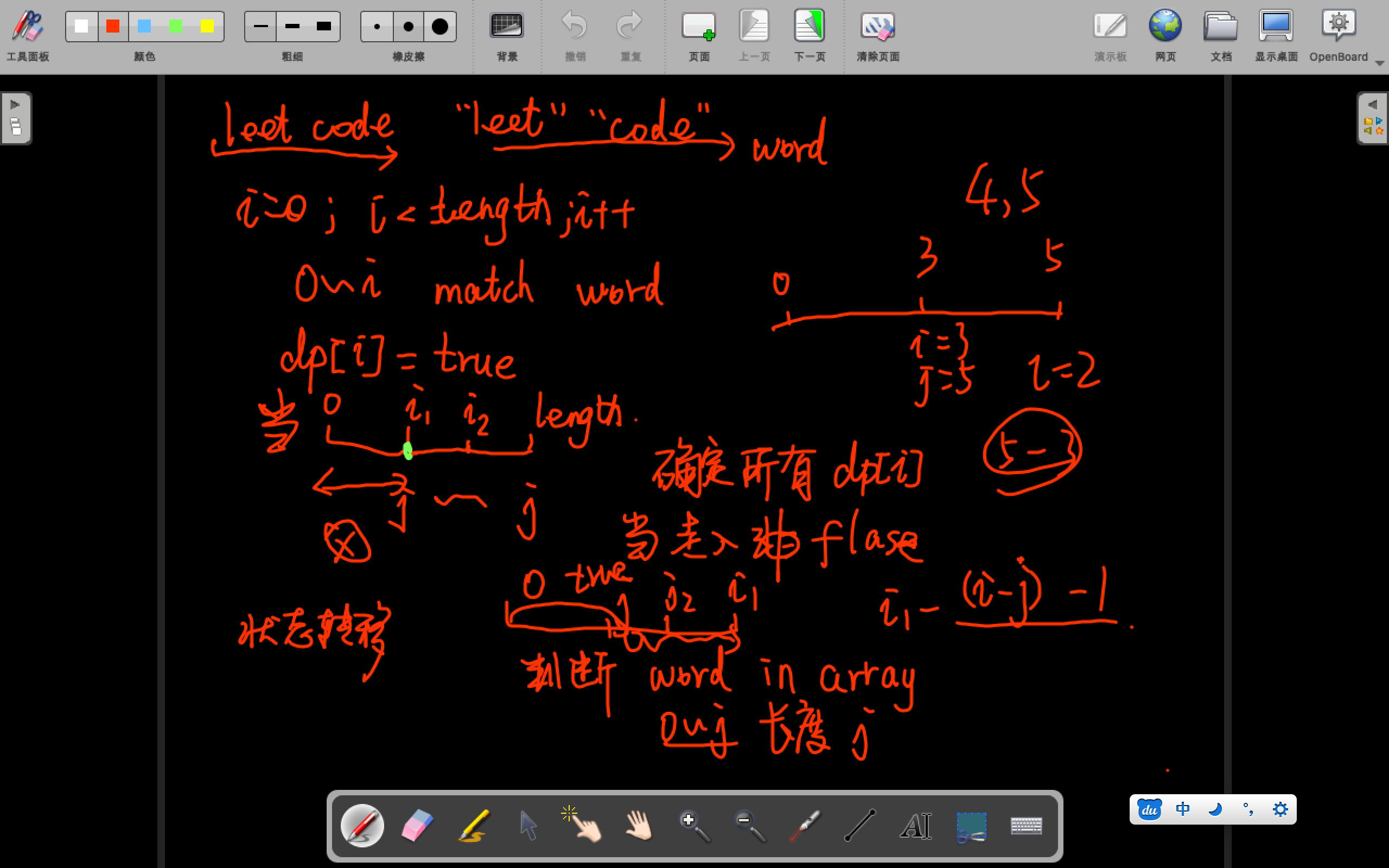Expand the OpenBoard menu dropdown arrow

click(1380, 63)
